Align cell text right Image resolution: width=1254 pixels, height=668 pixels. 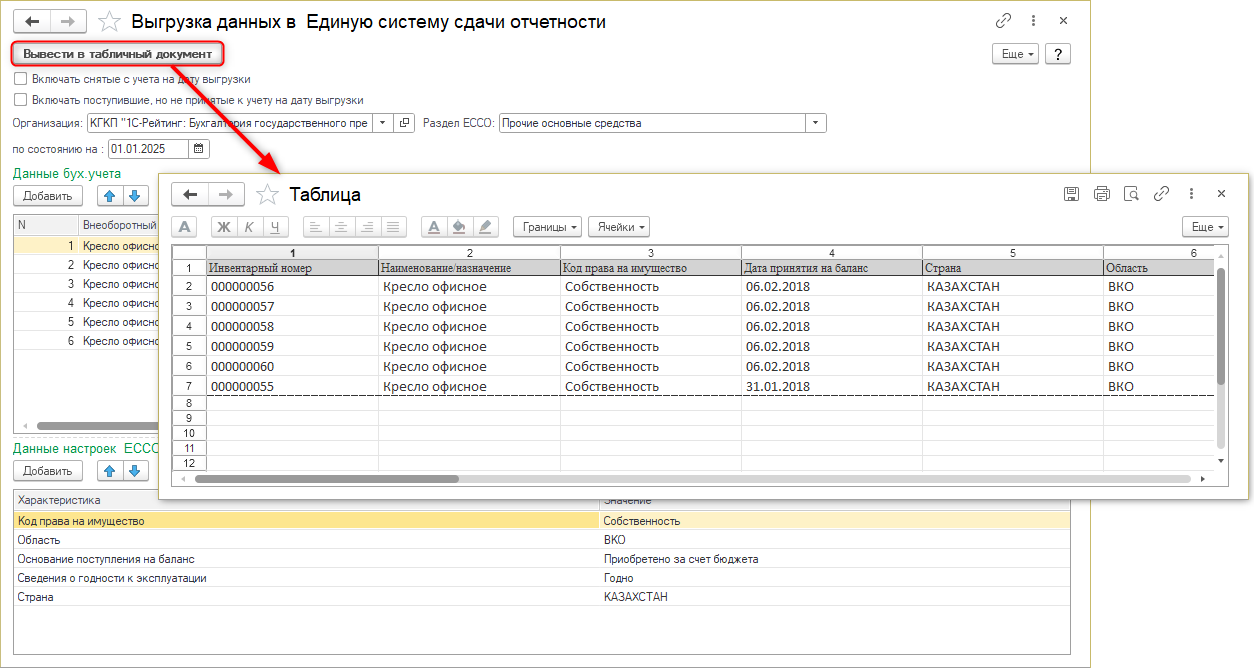(x=368, y=227)
